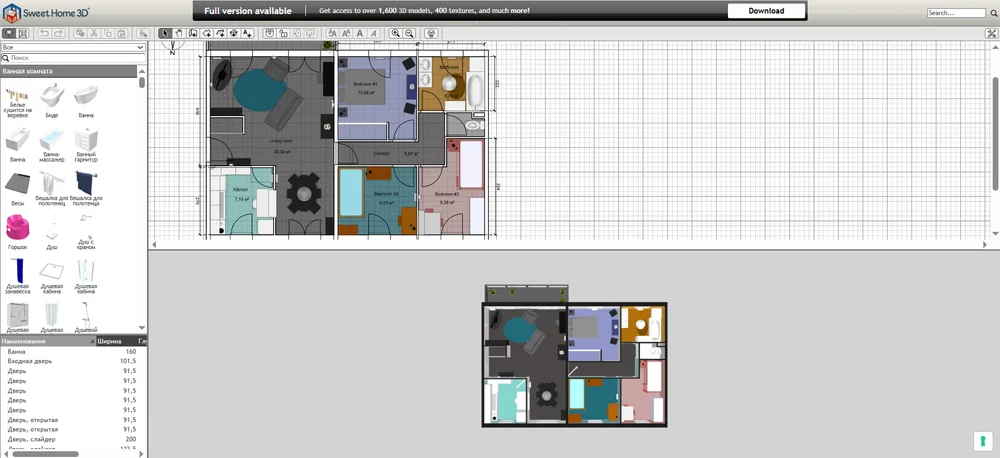The image size is (1000, 458).
Task: Zoom out of the plan view
Action: [x=410, y=33]
